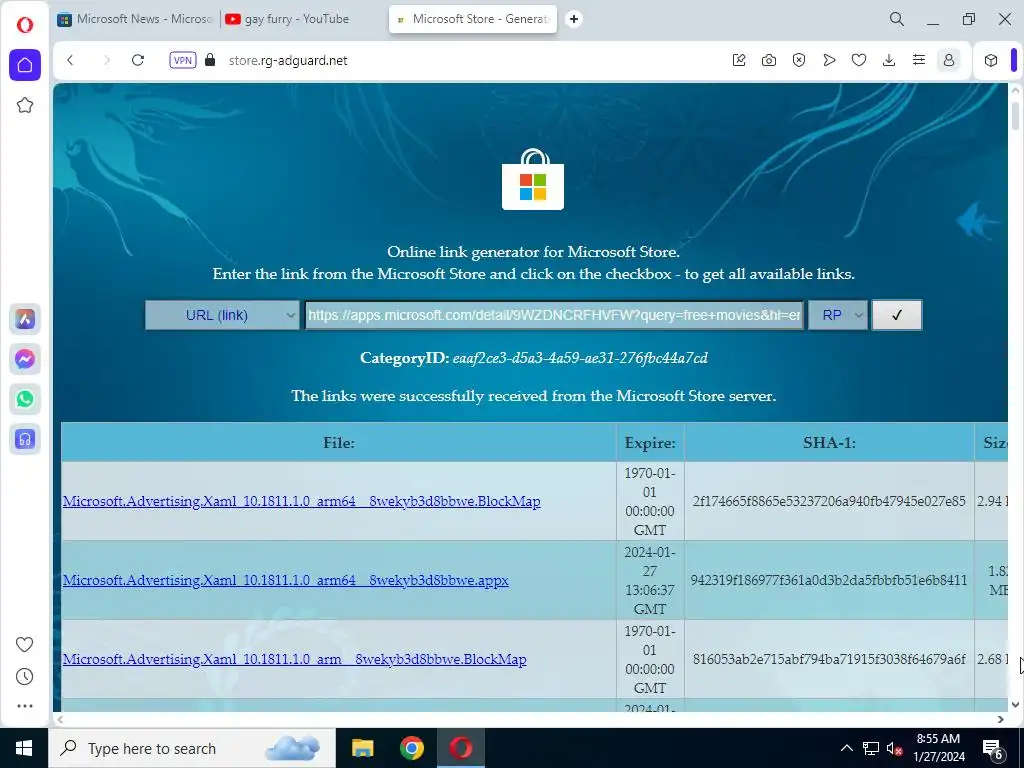Take a snapshot with the camera icon

click(x=769, y=60)
